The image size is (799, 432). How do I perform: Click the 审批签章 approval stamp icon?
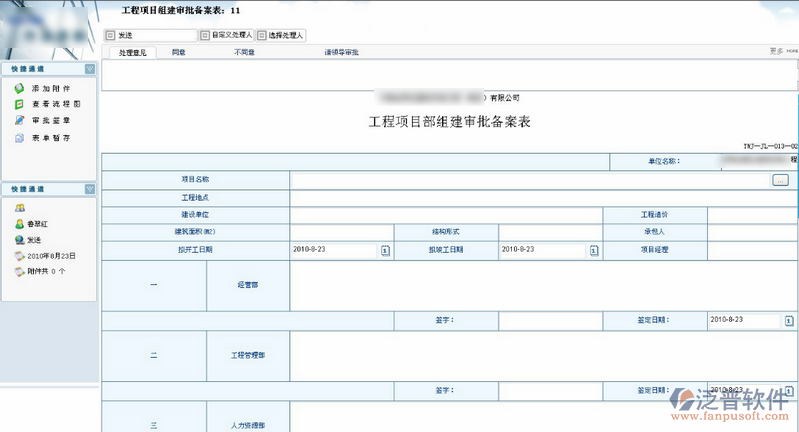pyautogui.click(x=20, y=120)
